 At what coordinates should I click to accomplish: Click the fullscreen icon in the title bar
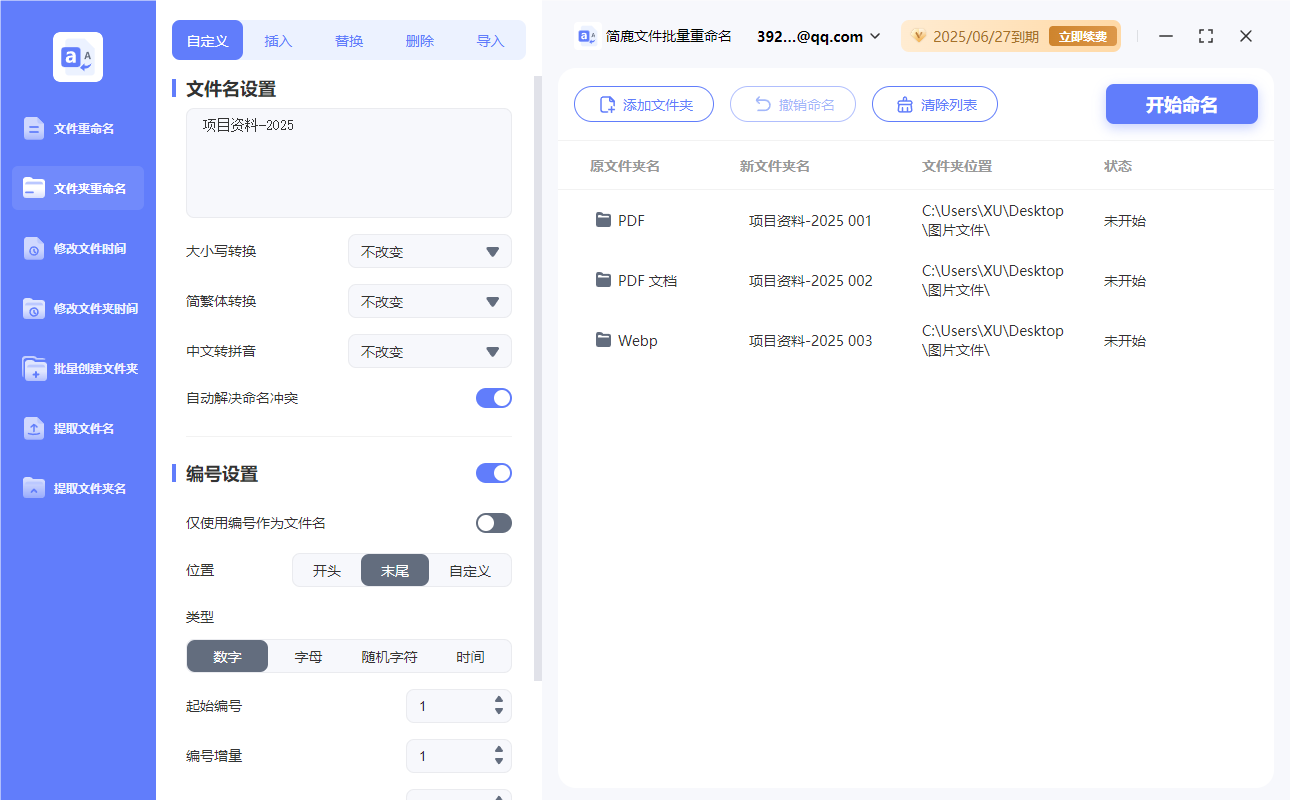(1205, 36)
